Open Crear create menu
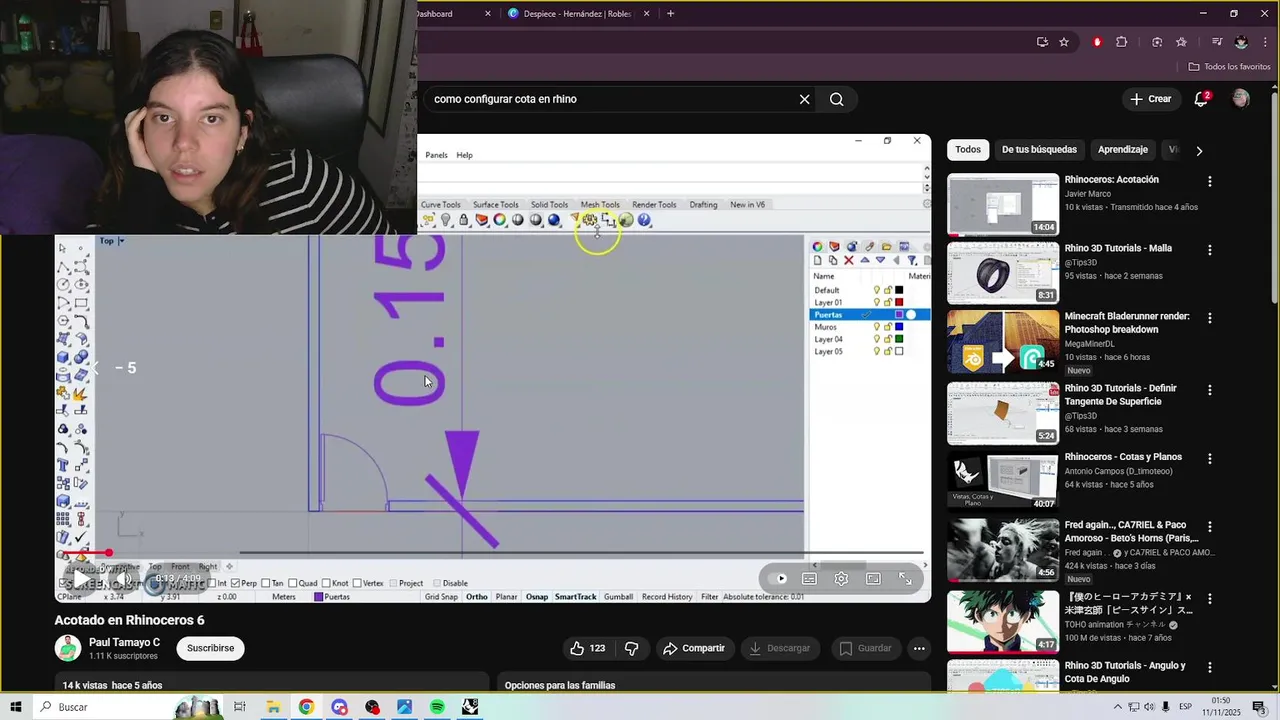Image resolution: width=1280 pixels, height=720 pixels. click(1150, 99)
